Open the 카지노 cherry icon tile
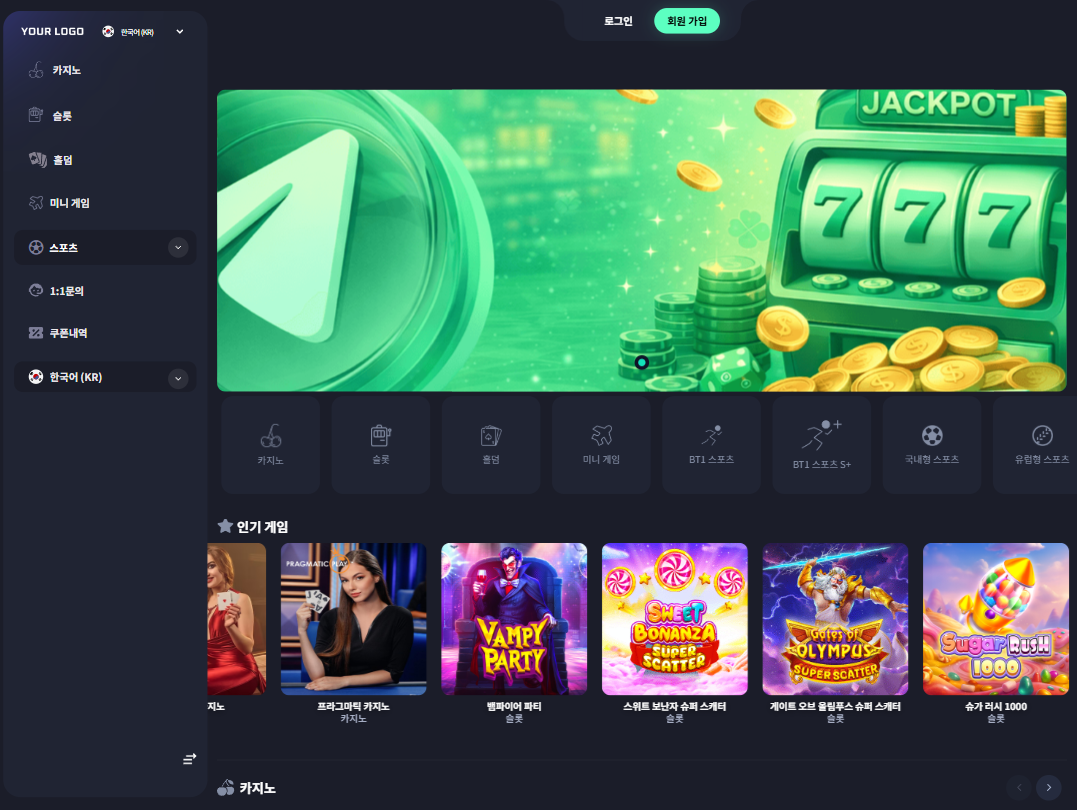1077x810 pixels. (271, 445)
